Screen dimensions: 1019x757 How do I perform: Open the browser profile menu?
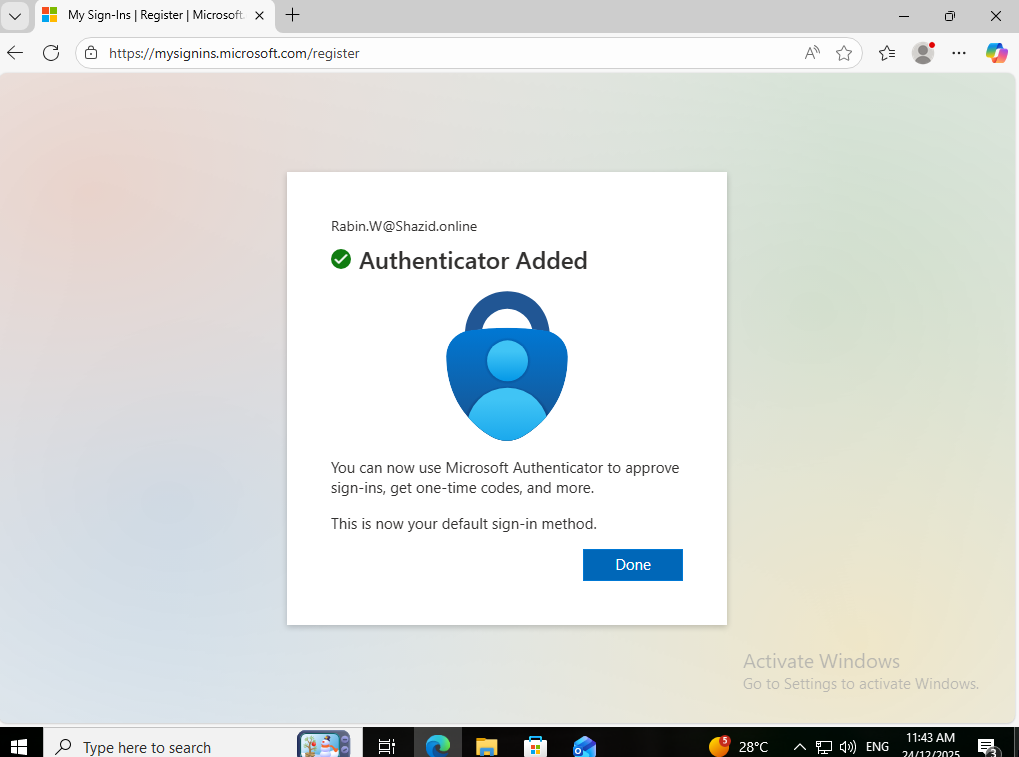(923, 53)
